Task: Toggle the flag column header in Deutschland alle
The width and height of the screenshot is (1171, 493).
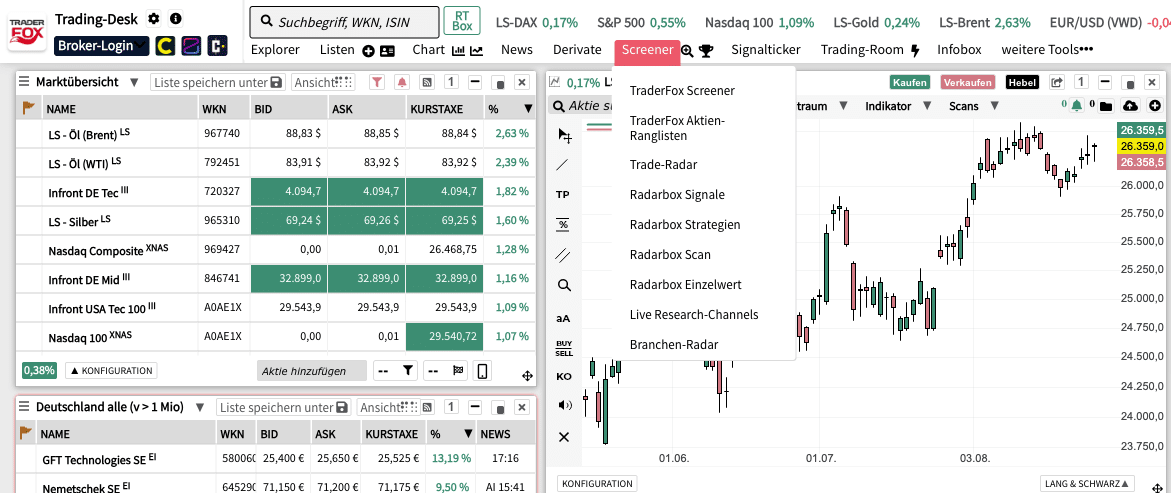Action: click(25, 432)
